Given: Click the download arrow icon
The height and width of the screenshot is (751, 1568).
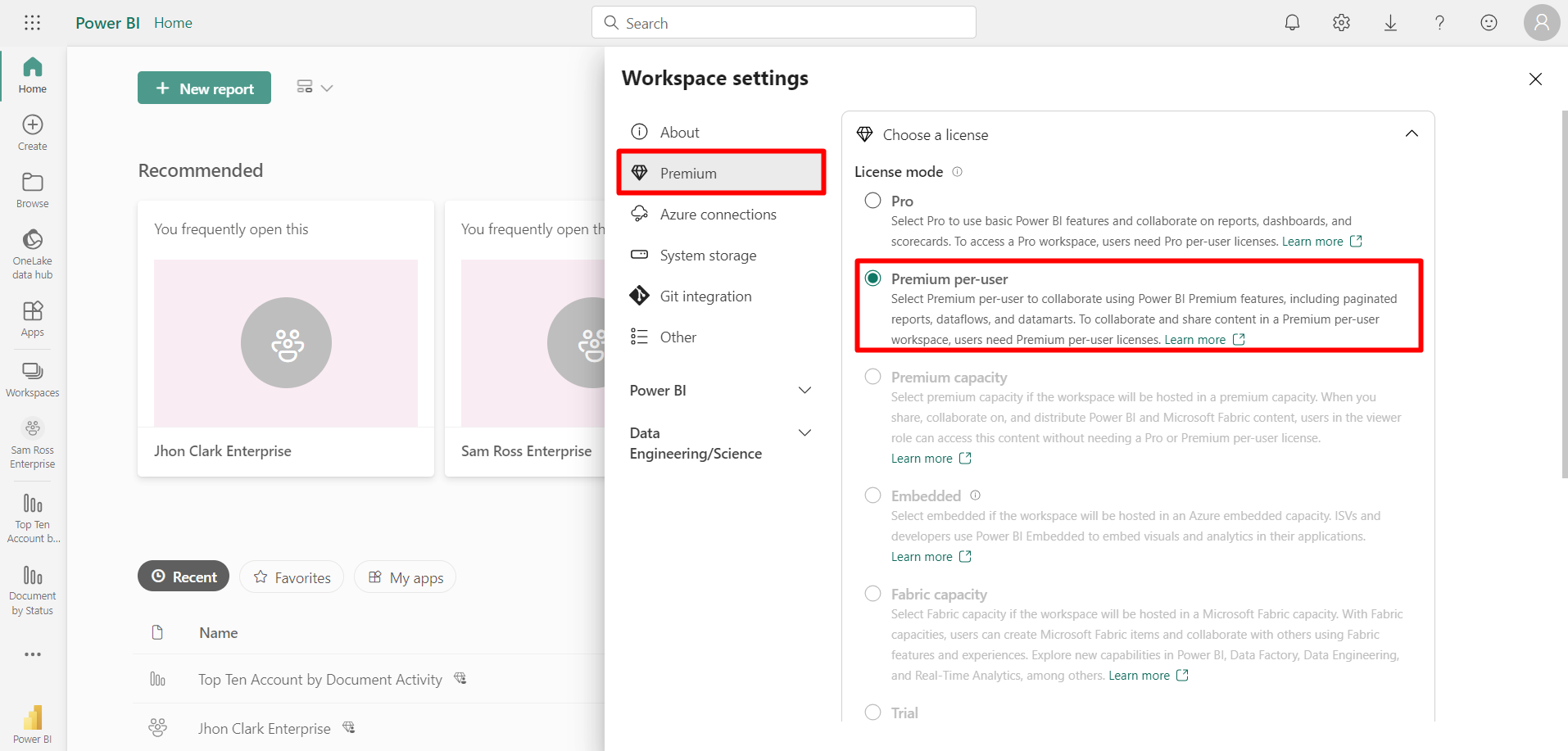Looking at the screenshot, I should point(1390,23).
